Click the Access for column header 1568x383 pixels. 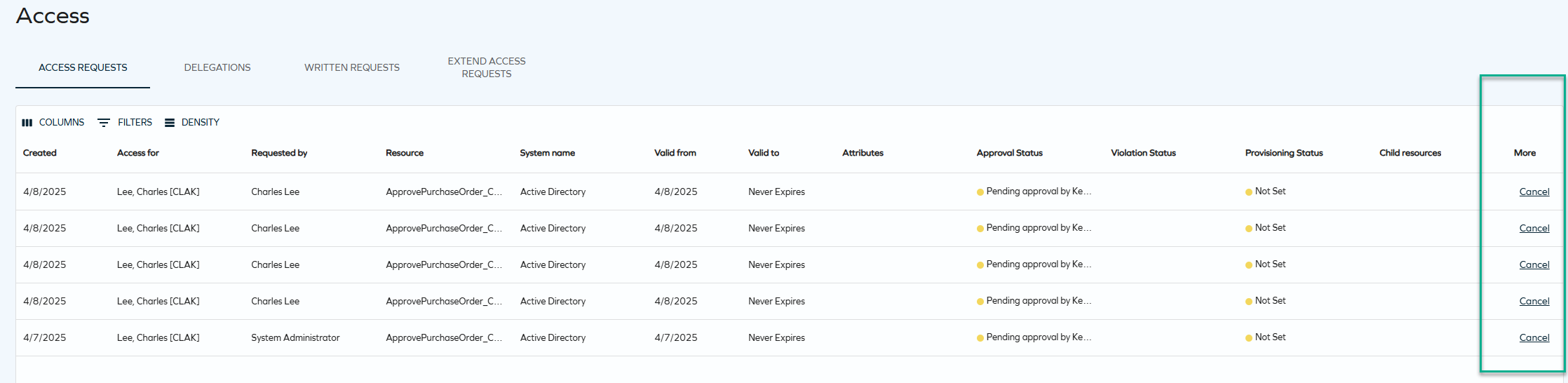tap(138, 153)
